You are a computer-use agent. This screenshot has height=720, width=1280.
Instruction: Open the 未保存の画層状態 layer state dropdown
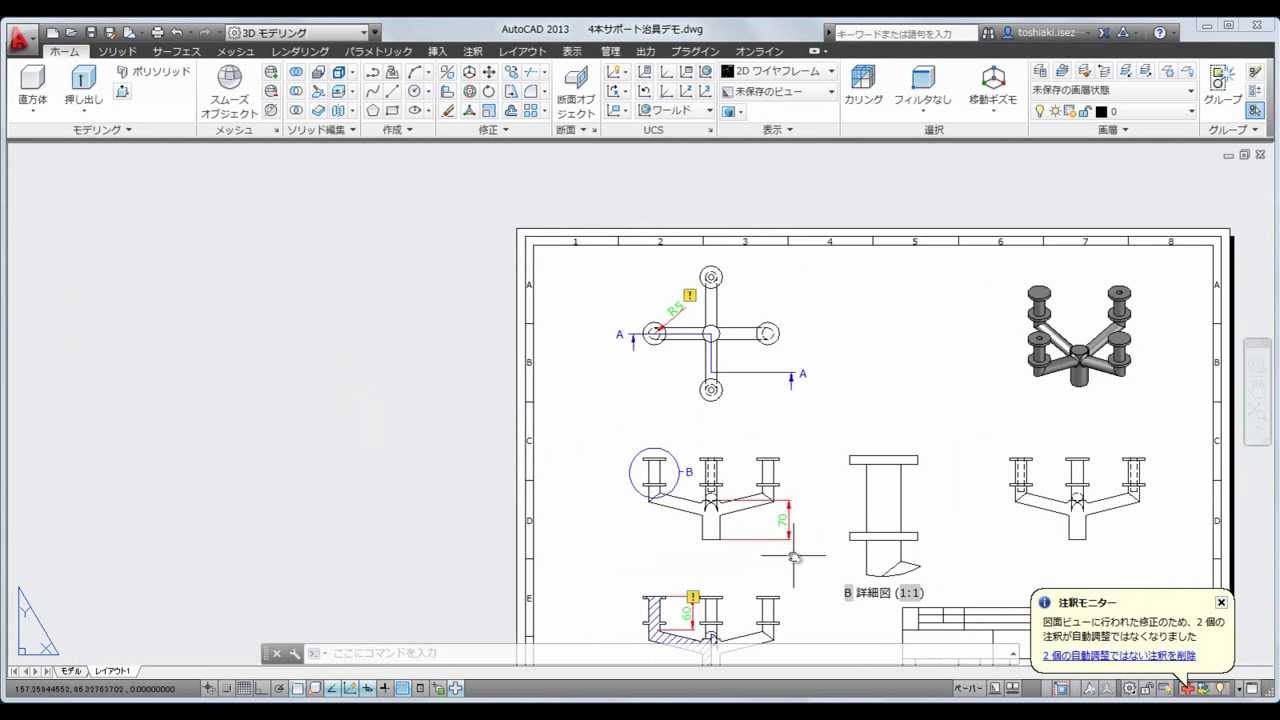1113,91
